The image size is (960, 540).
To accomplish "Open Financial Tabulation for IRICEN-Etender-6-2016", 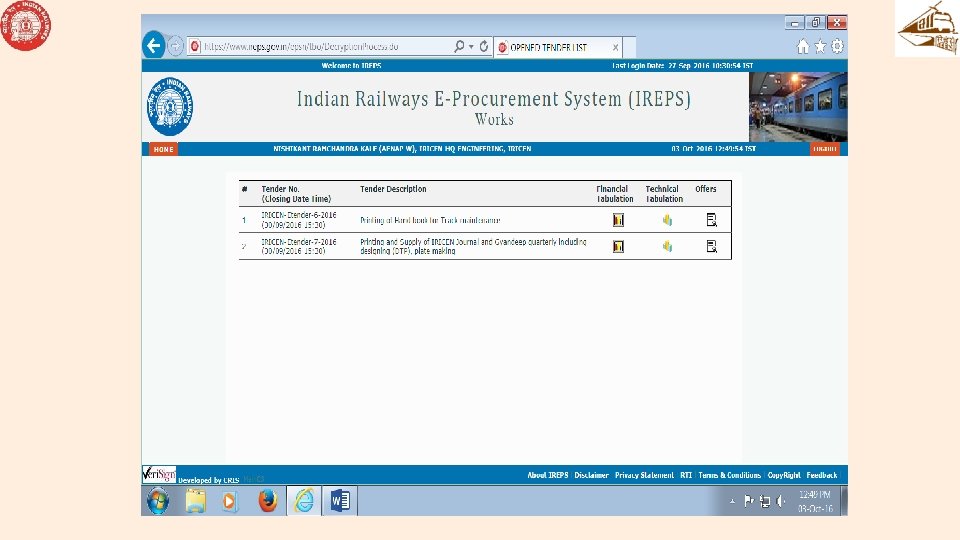I will pyautogui.click(x=618, y=220).
